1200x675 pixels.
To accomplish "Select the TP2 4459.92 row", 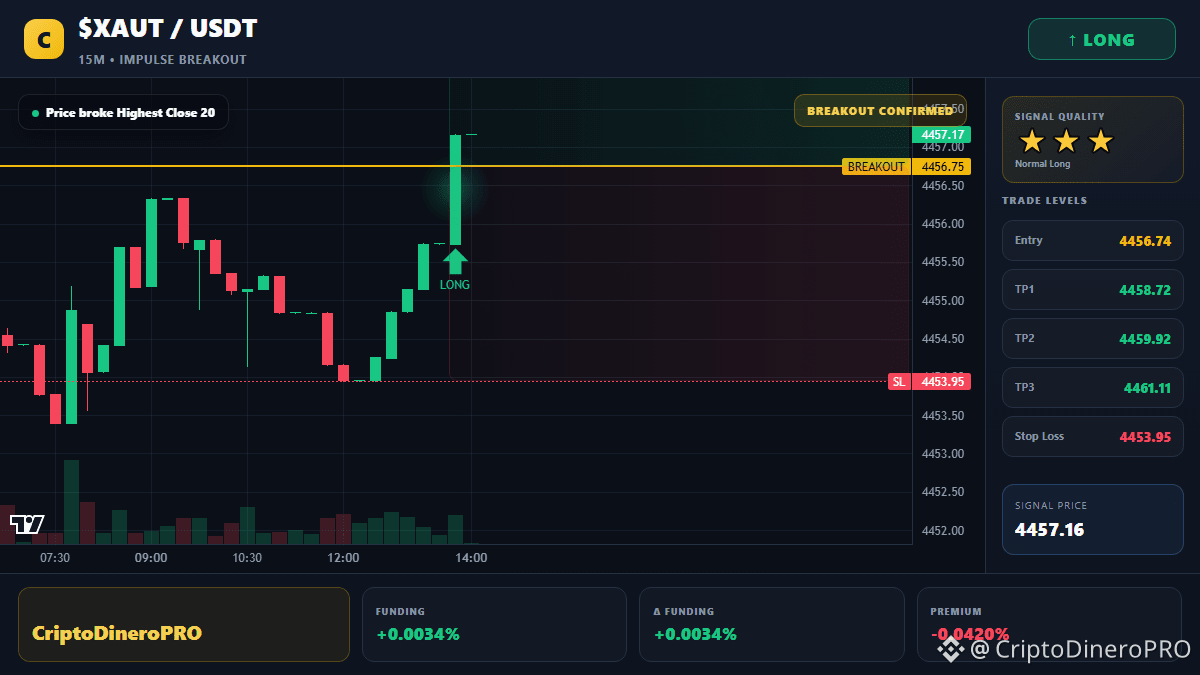I will coord(1093,338).
